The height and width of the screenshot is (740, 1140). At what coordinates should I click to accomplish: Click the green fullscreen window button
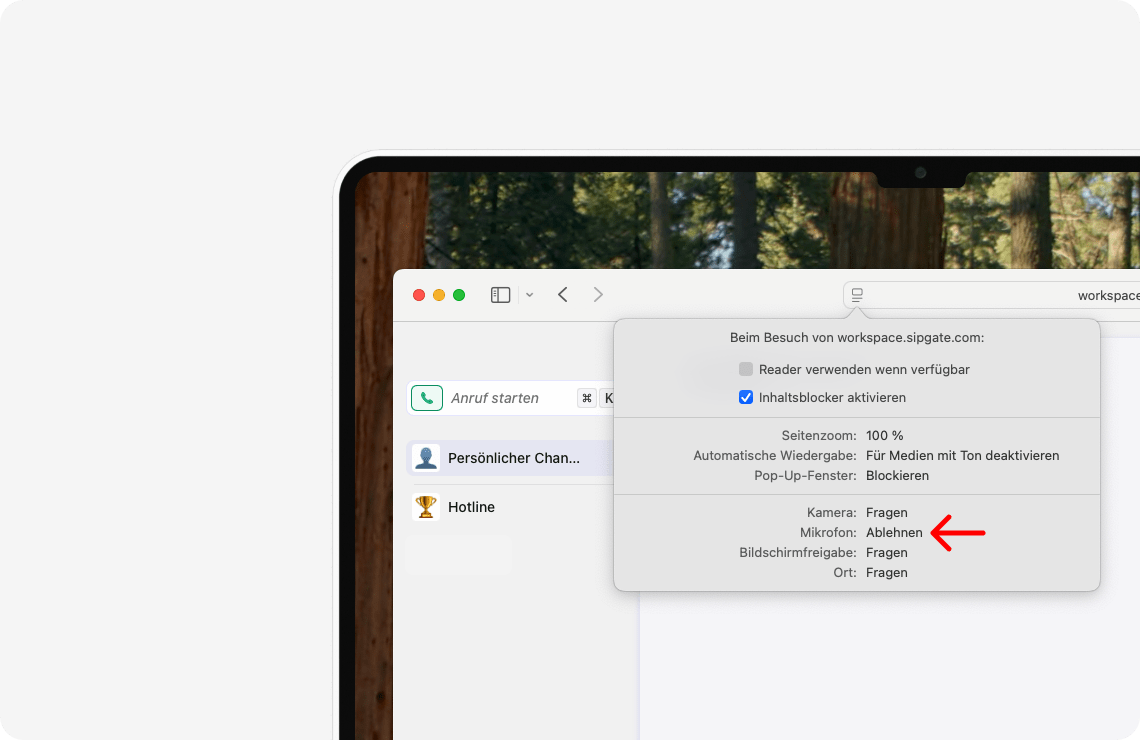pos(459,295)
